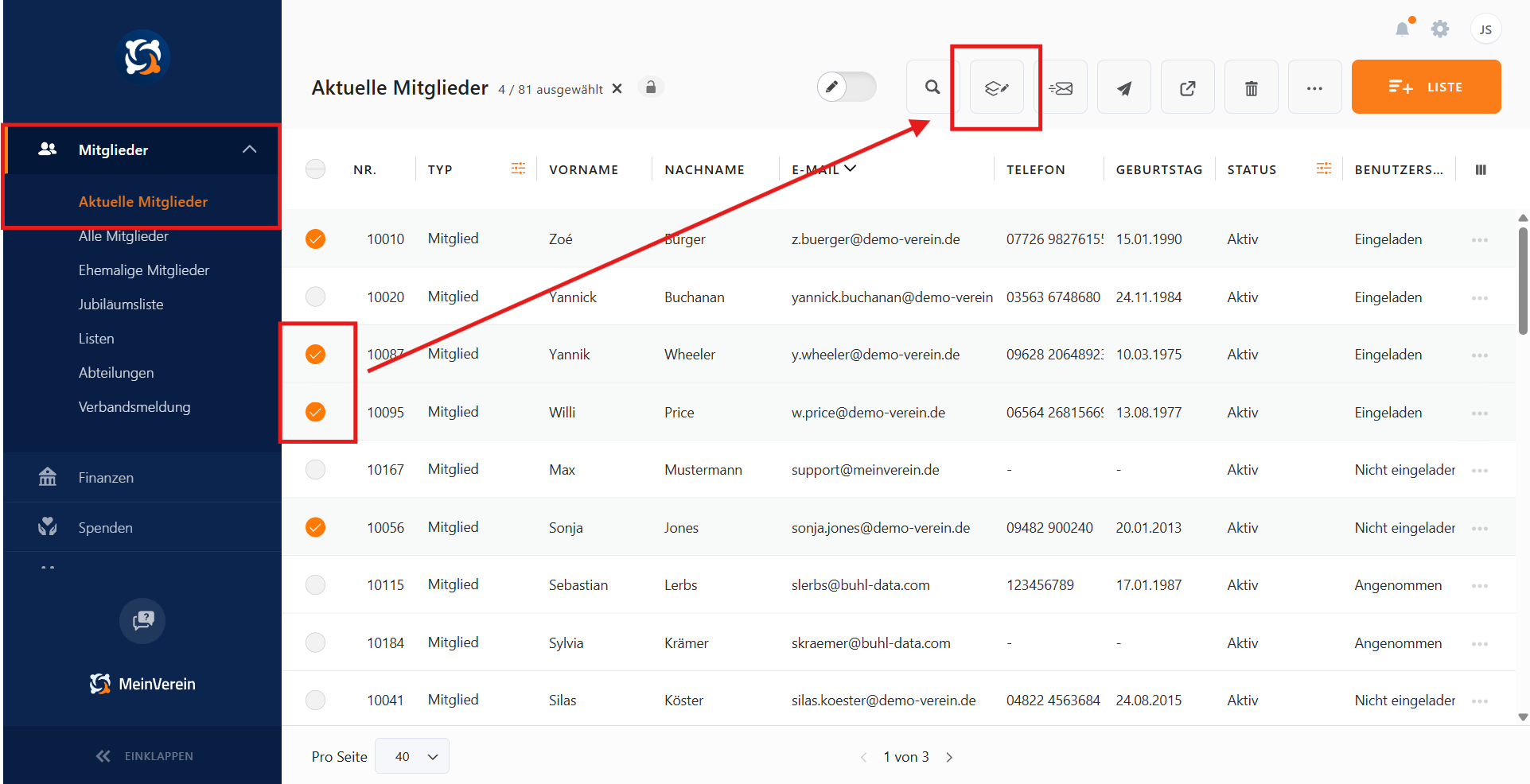
Task: Open the E-Mail column sort dropdown
Action: (850, 169)
